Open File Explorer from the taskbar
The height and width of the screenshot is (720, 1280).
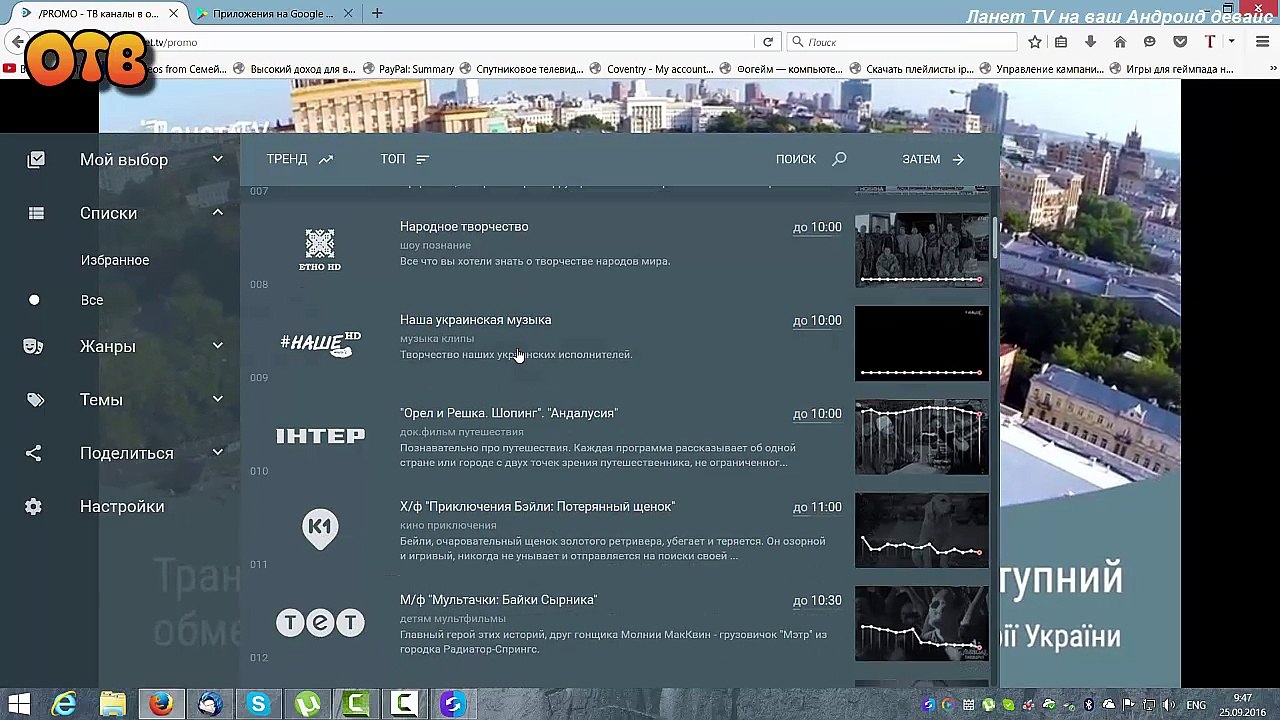pos(112,704)
